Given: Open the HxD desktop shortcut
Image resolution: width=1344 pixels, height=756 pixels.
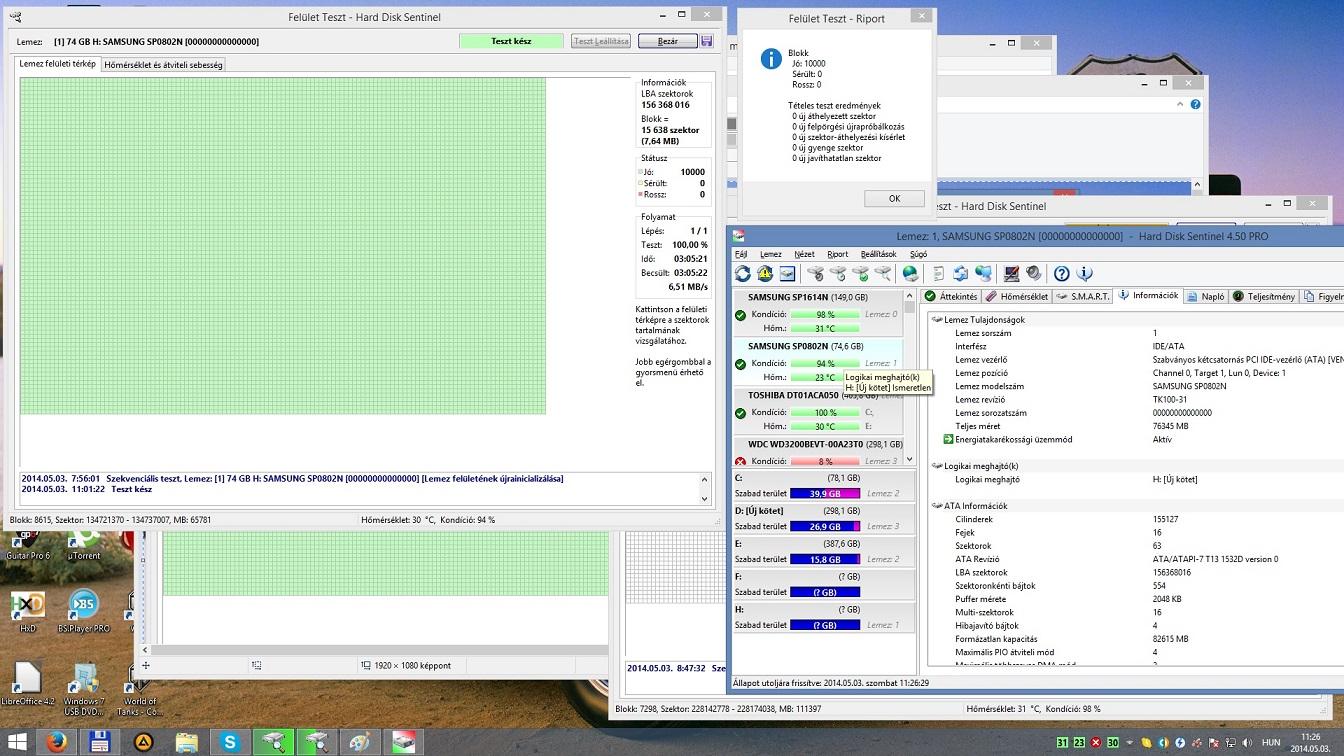Looking at the screenshot, I should click(x=27, y=610).
